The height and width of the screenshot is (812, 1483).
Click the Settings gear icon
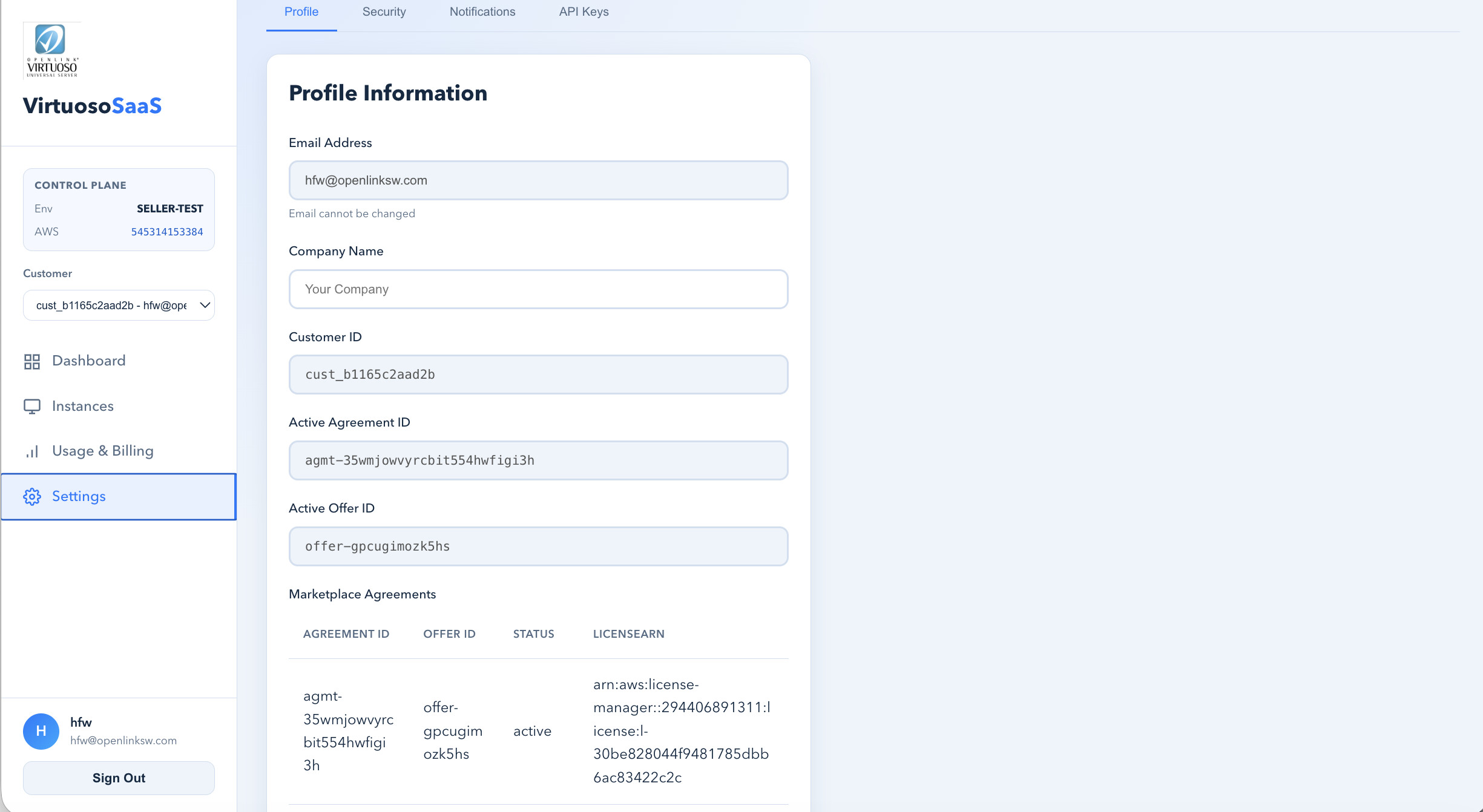coord(32,497)
